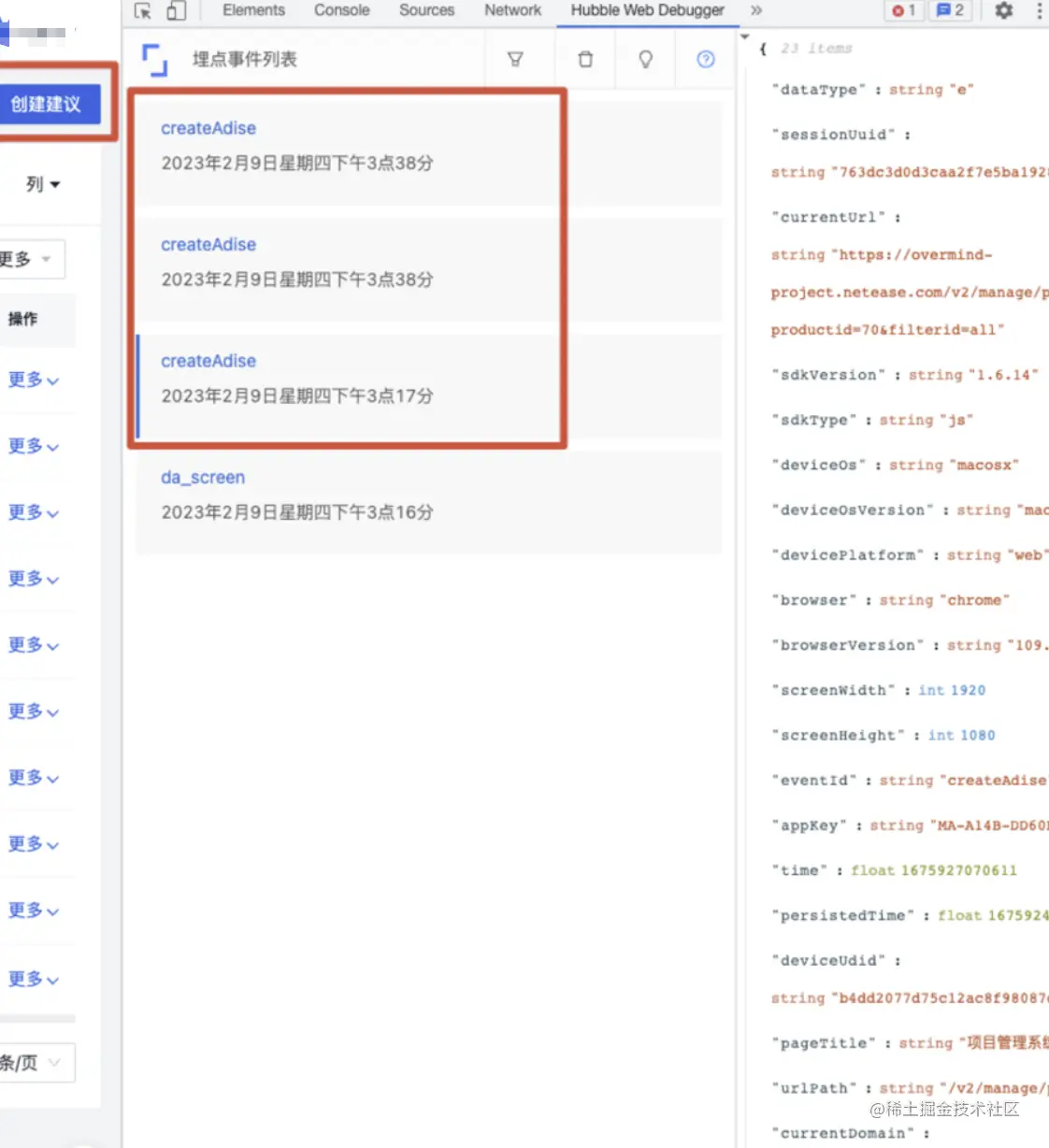
Task: Open the event filter funnel icon
Action: 515,59
